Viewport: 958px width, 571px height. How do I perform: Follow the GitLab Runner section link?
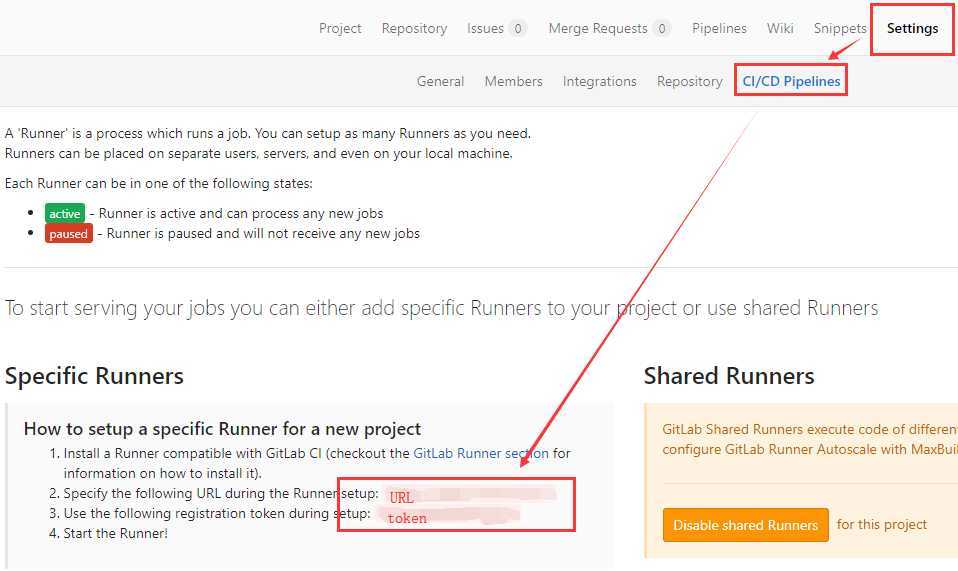click(481, 453)
